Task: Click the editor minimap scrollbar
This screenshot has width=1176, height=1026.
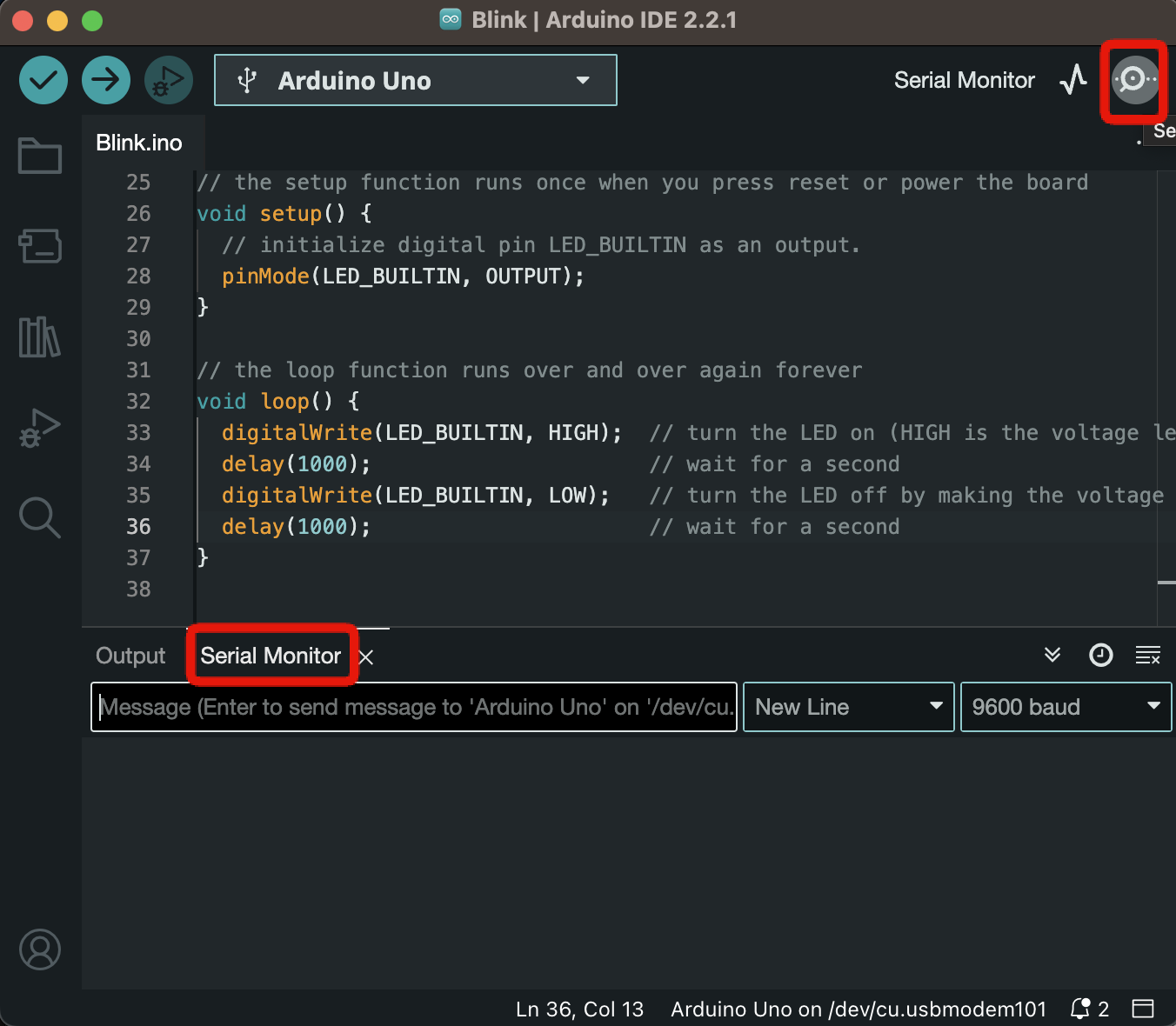Action: pos(1166,398)
